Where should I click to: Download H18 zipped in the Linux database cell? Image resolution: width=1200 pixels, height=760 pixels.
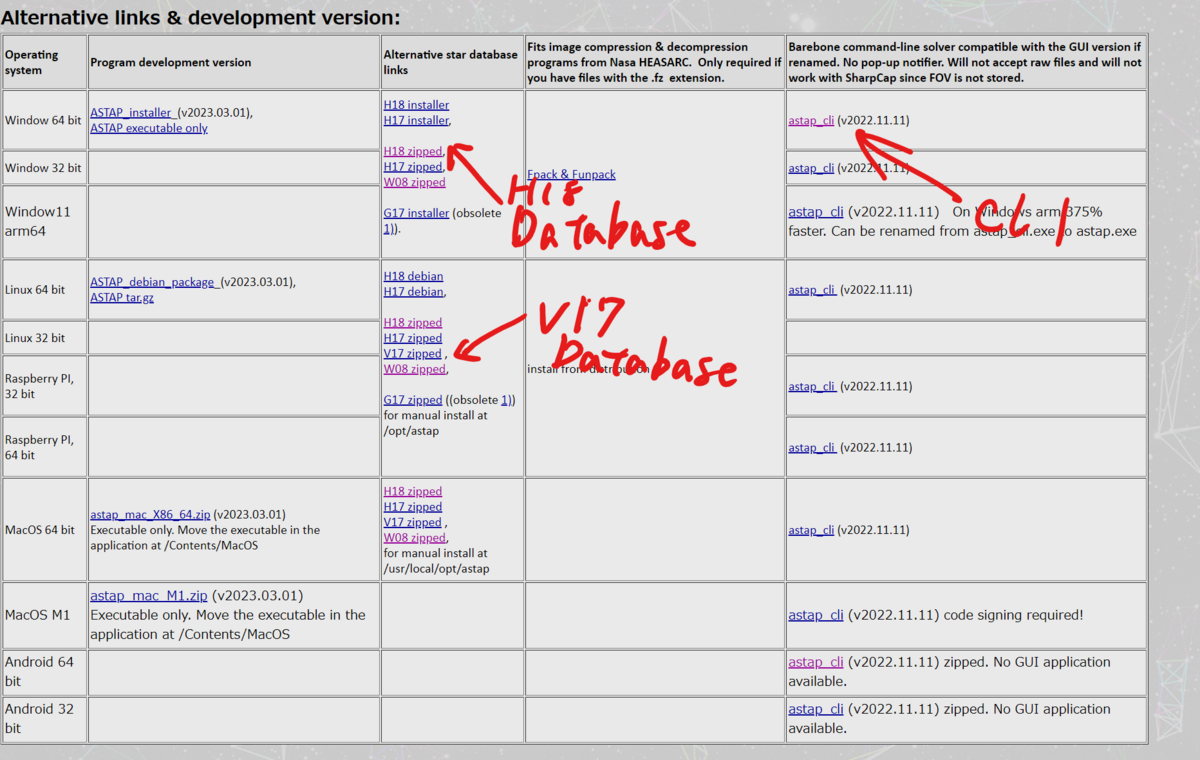pos(413,323)
